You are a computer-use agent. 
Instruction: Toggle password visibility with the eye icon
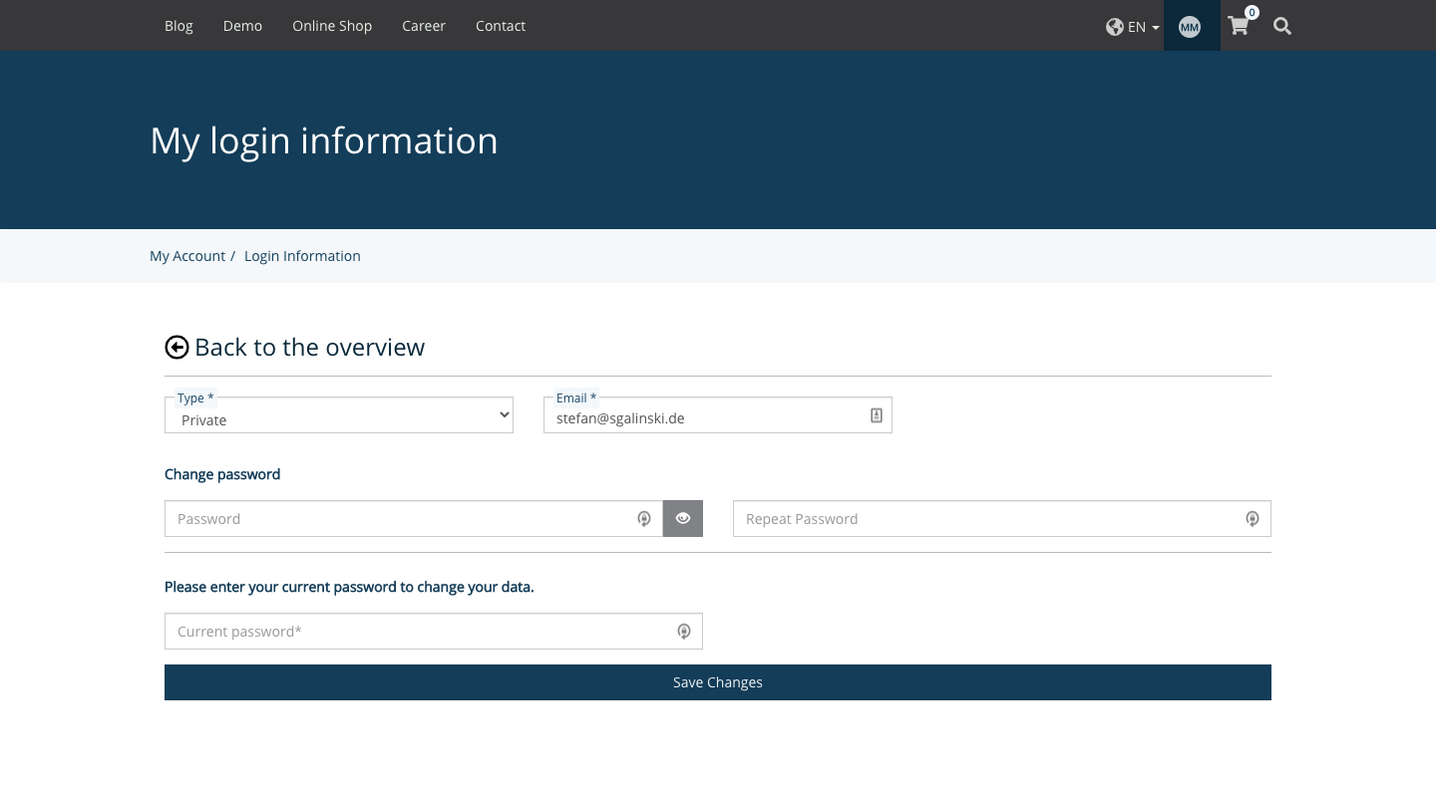click(x=683, y=518)
